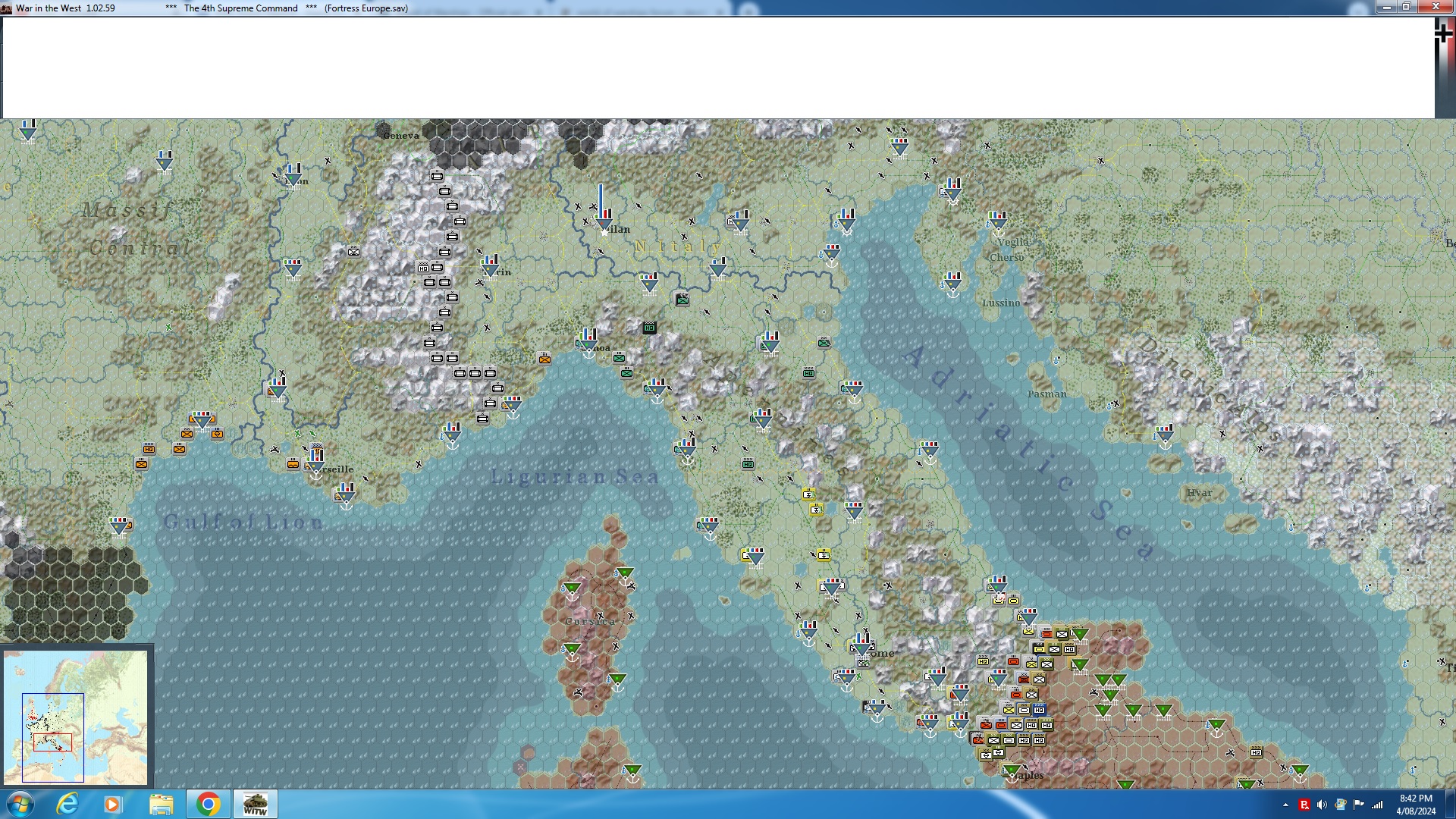Open Google Chrome from the taskbar
This screenshot has height=819, width=1456.
(x=208, y=804)
